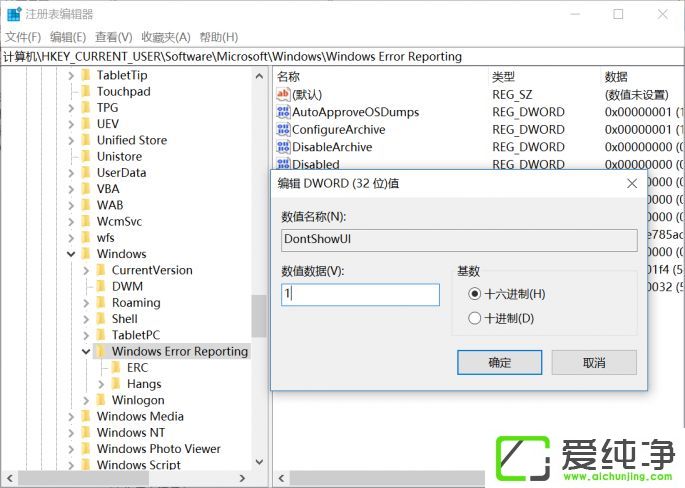
Task: Cancel the dialog with 取消
Action: [x=594, y=362]
